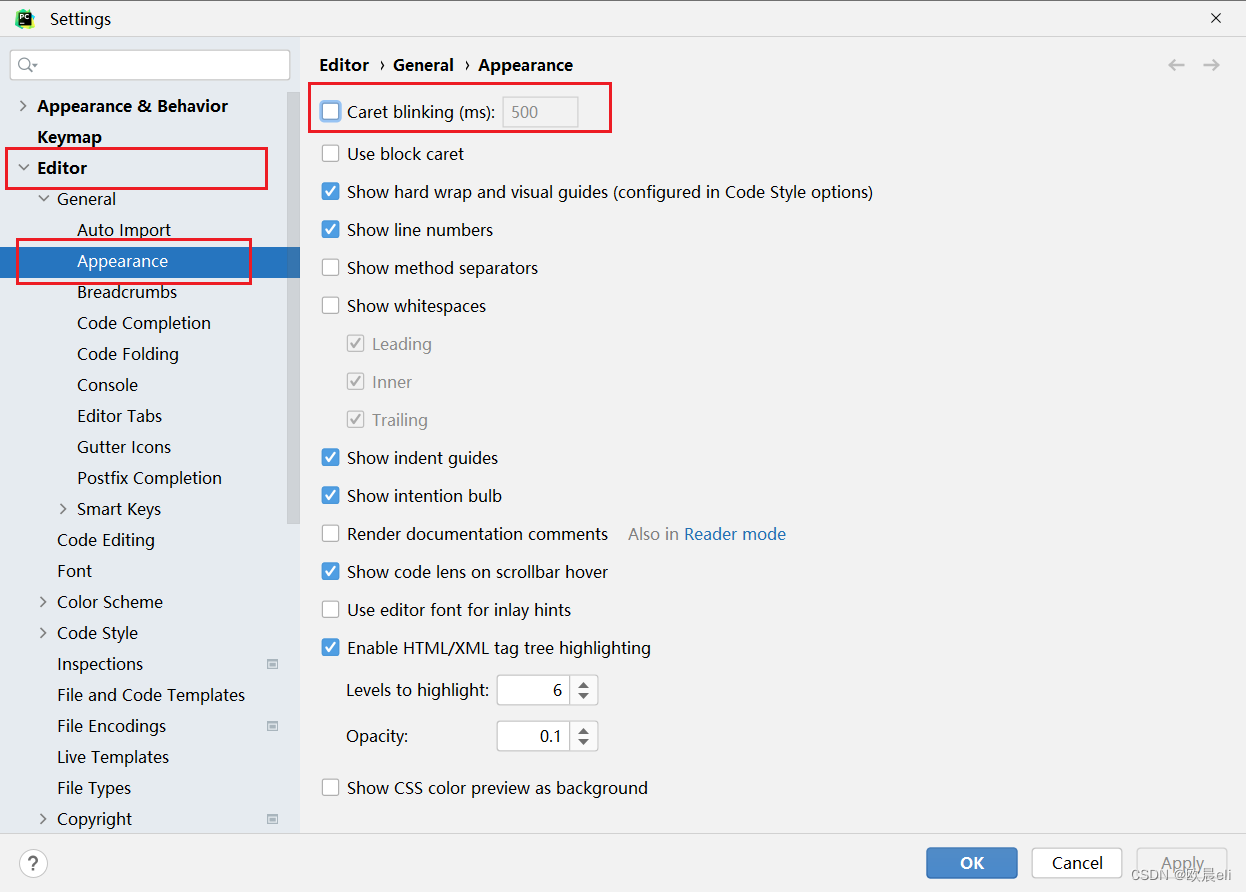Turn on Show whitespaces
Screen dimensions: 1246x892
pos(331,306)
